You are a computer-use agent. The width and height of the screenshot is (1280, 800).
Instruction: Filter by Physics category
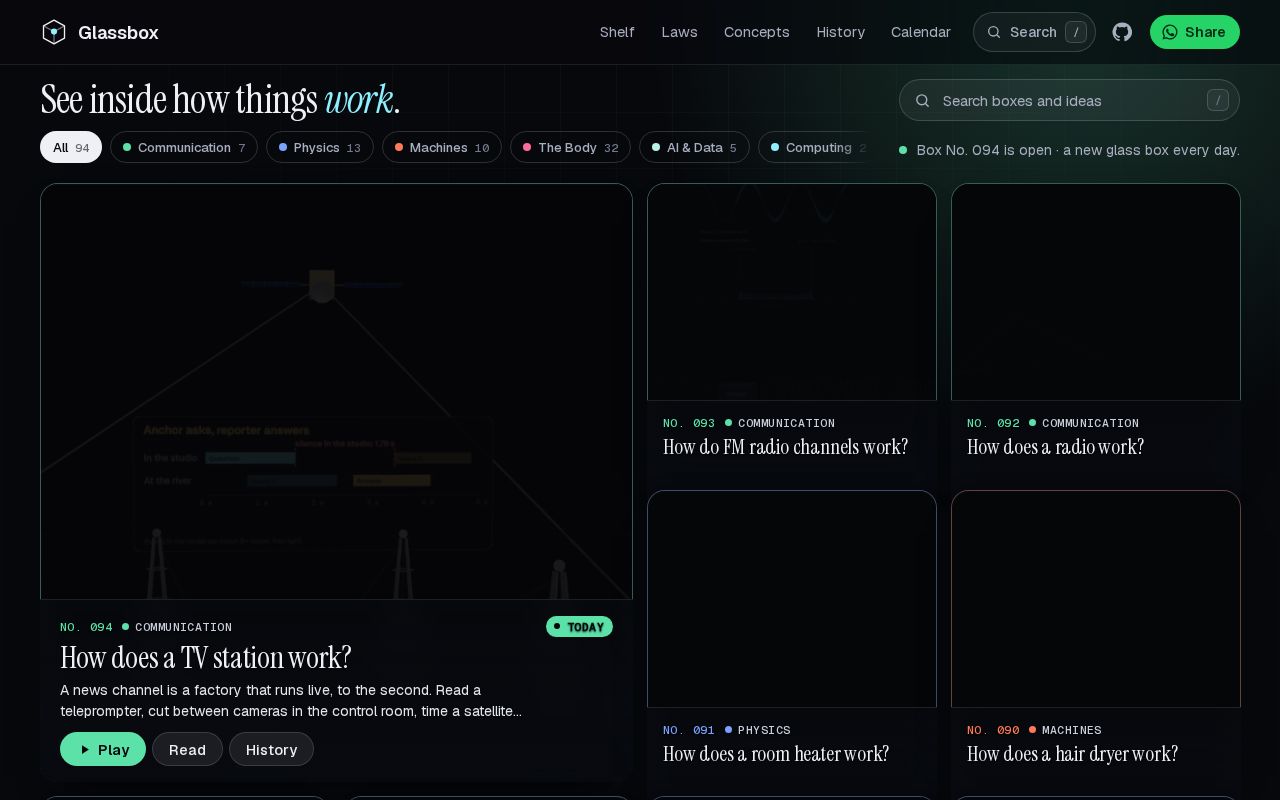coord(320,147)
